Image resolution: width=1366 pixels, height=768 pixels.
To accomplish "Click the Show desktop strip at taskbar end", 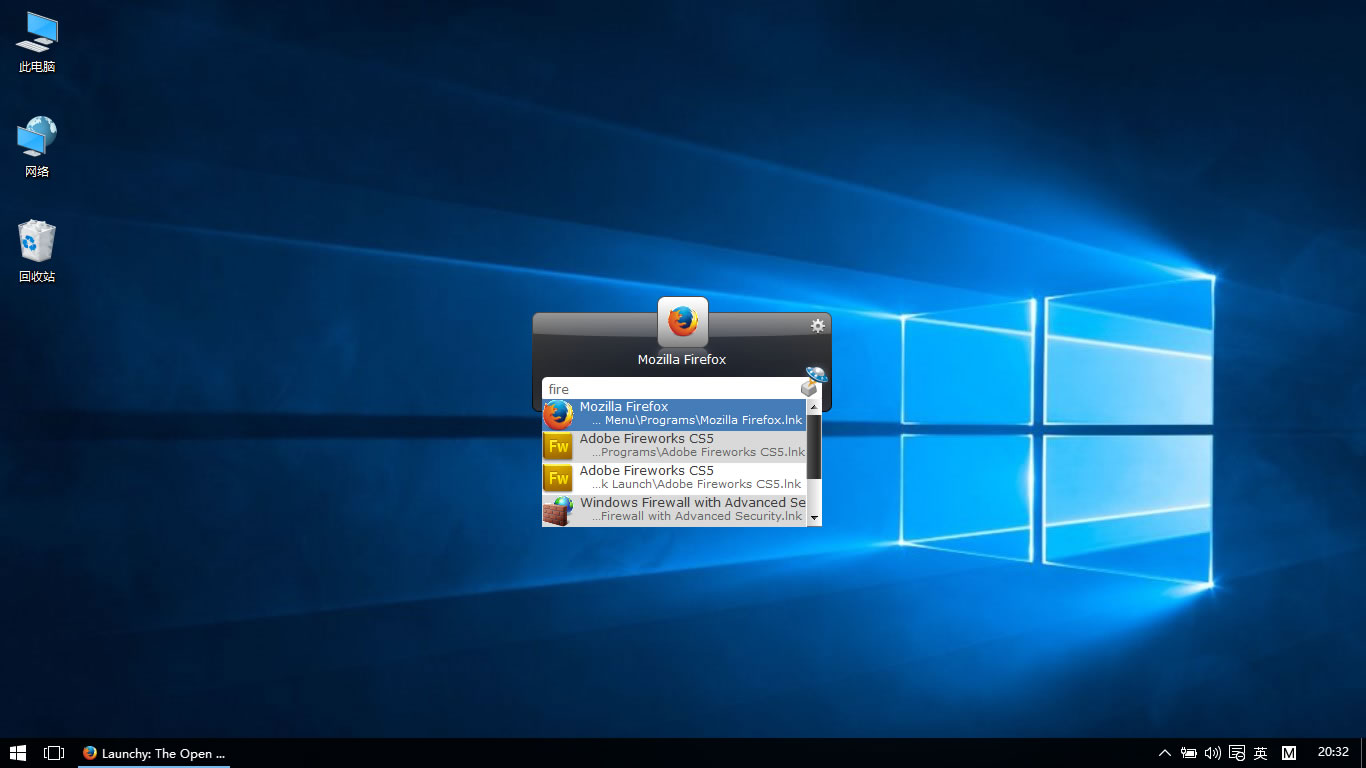I will point(1363,753).
